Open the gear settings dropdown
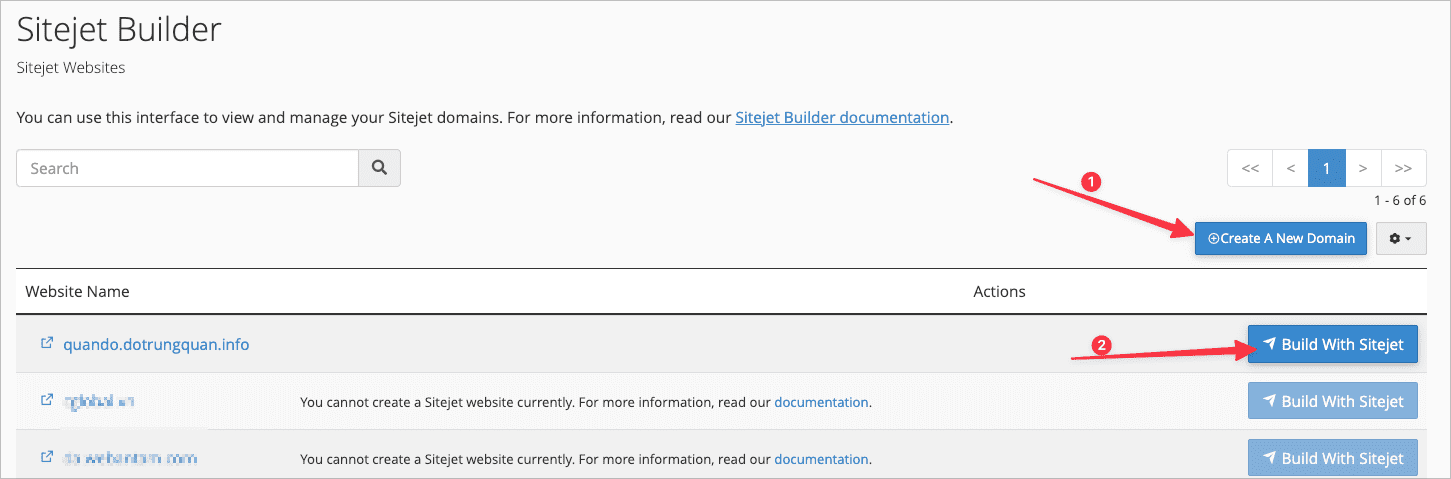 1401,238
